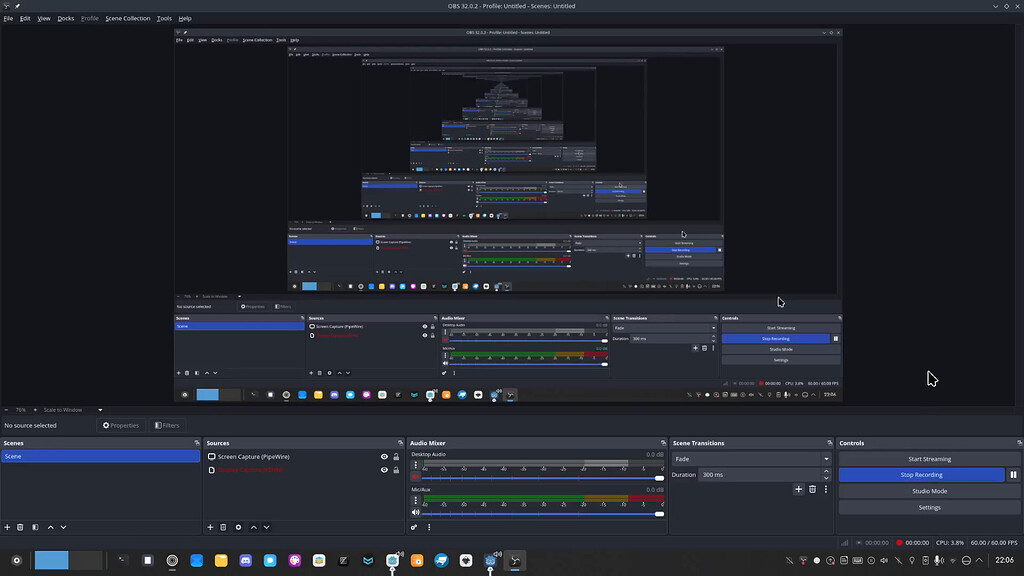Hide the Screen Capture (PipeWire) source
Image resolution: width=1024 pixels, height=576 pixels.
click(x=384, y=456)
